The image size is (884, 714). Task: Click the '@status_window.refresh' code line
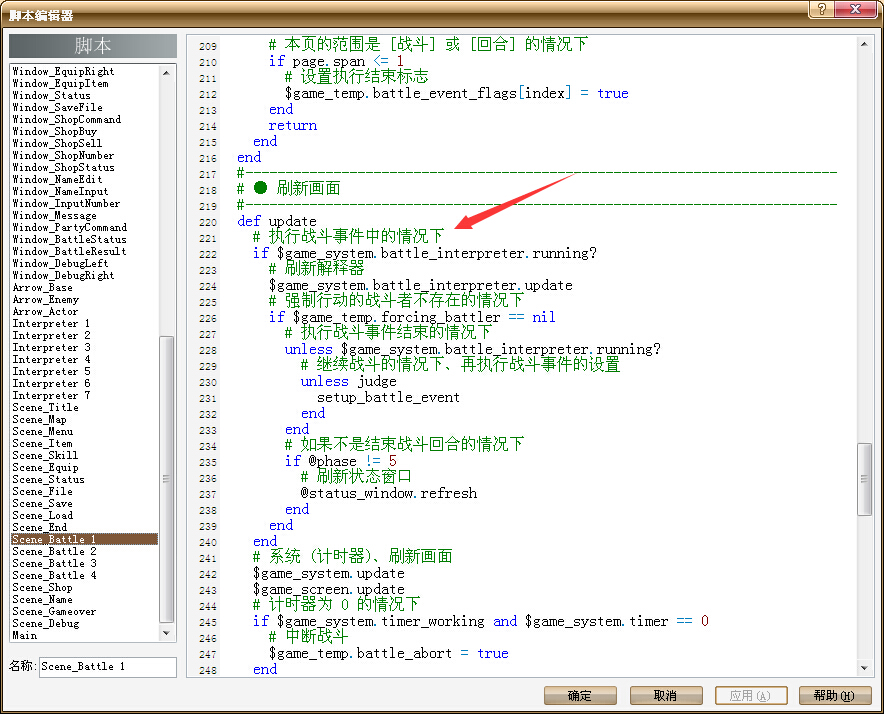pos(389,493)
